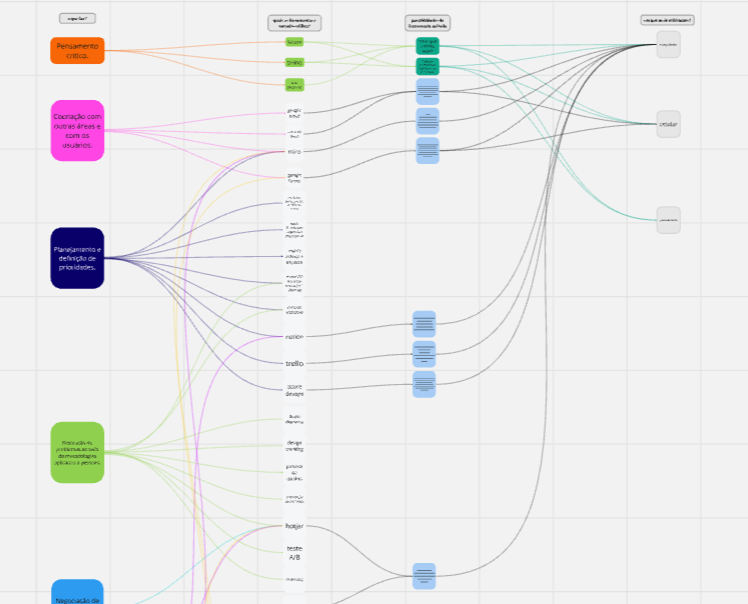Select the large green Resolução de problemas node
This screenshot has height=604, width=748.
click(77, 452)
